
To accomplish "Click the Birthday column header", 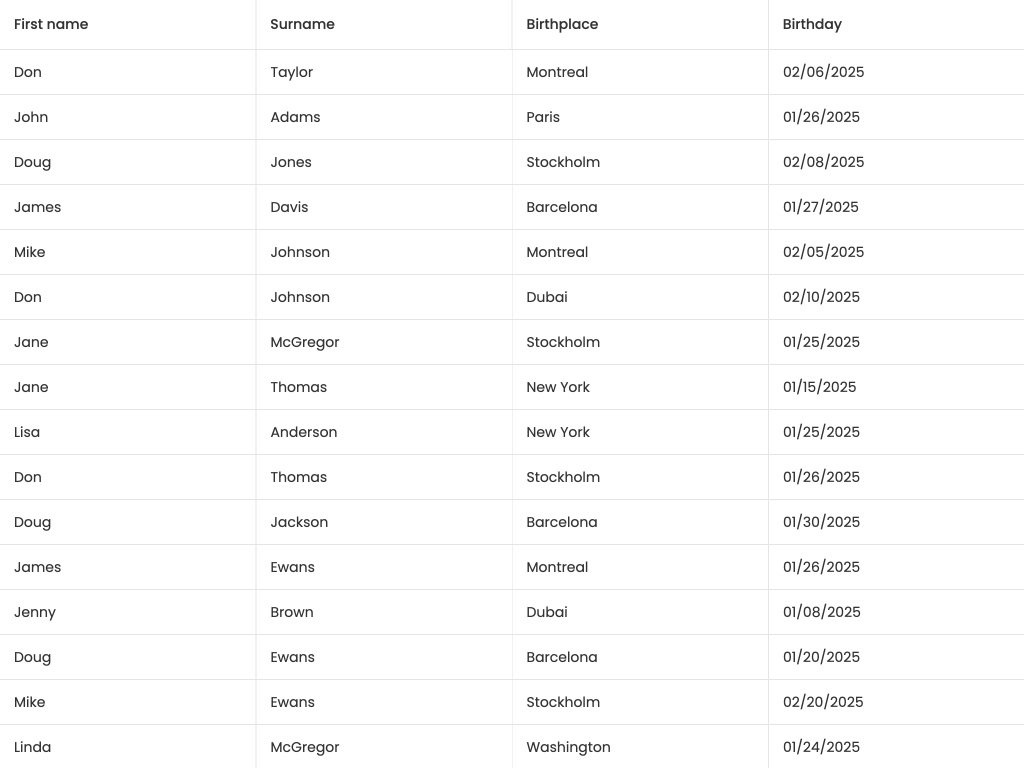I will (812, 24).
